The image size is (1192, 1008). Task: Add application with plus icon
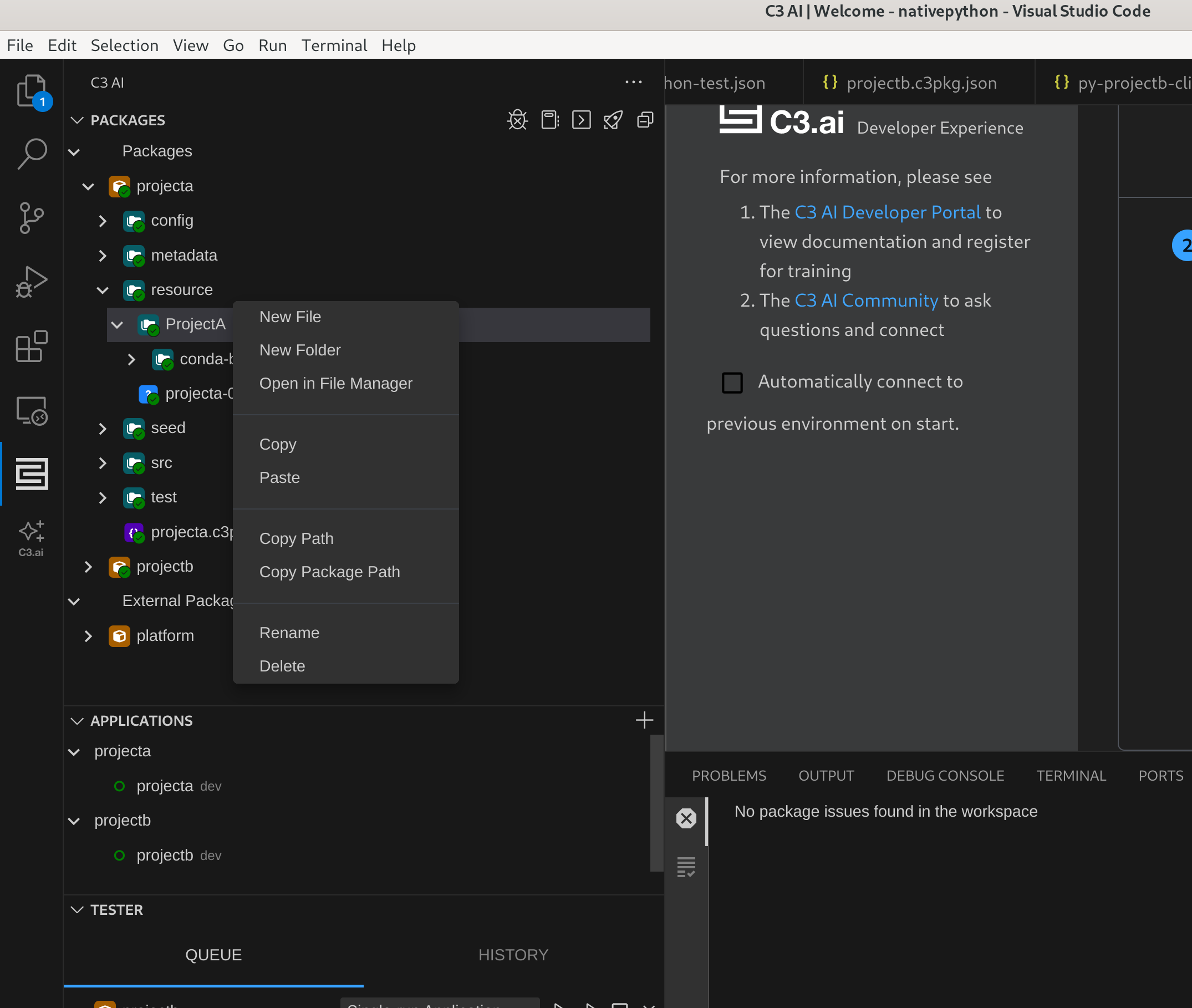[x=644, y=720]
